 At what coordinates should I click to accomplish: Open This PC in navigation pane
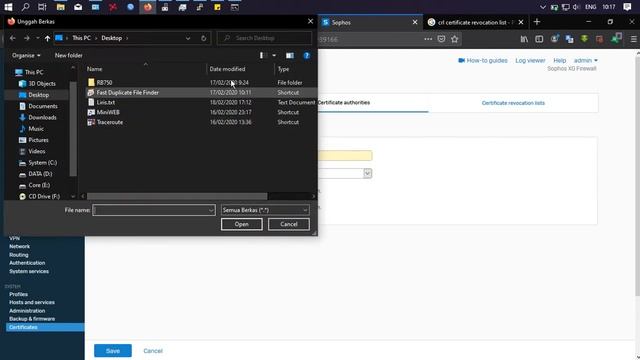[34, 72]
